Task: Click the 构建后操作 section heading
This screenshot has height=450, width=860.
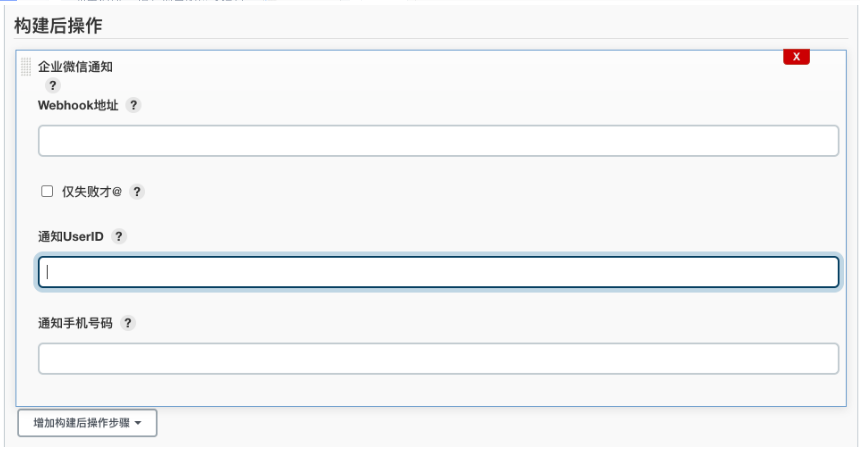Action: [x=58, y=25]
